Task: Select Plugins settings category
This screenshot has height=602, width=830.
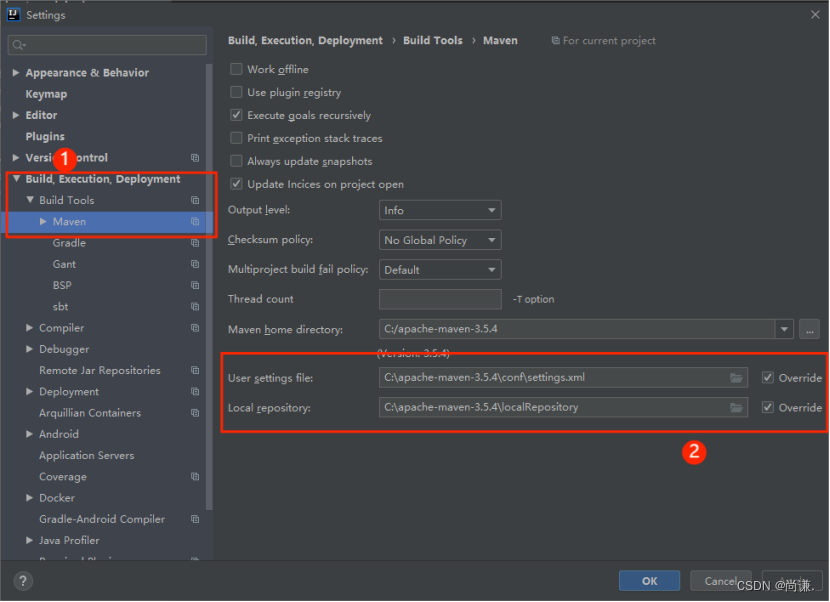Action: [x=45, y=137]
